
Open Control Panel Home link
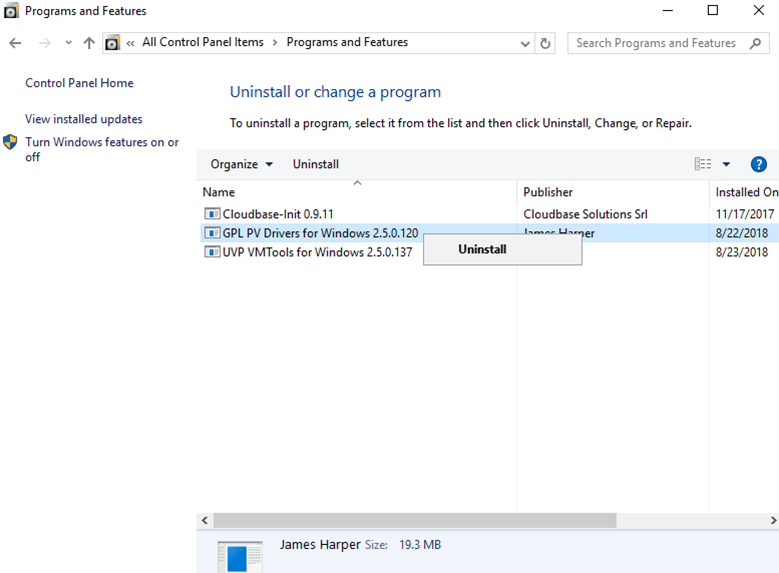click(x=79, y=83)
